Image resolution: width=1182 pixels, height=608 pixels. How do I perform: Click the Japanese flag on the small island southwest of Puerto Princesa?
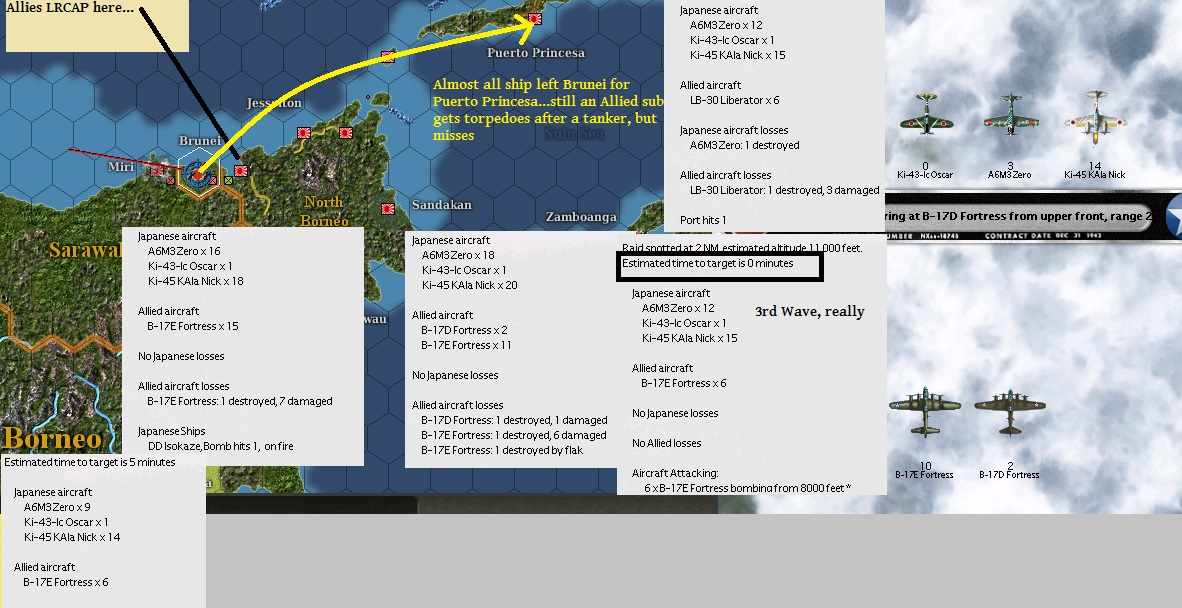(x=388, y=57)
